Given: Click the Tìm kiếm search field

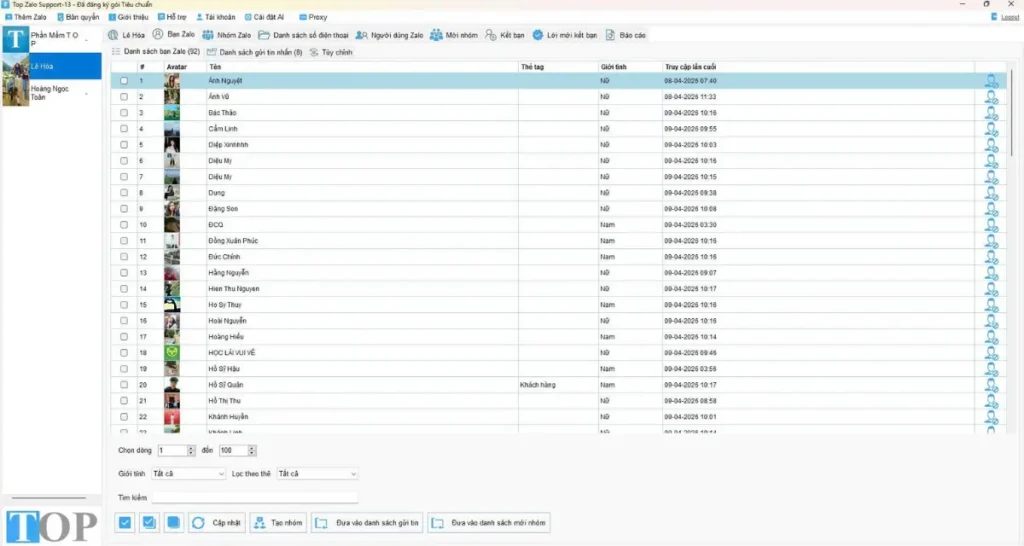Looking at the screenshot, I should [255, 498].
